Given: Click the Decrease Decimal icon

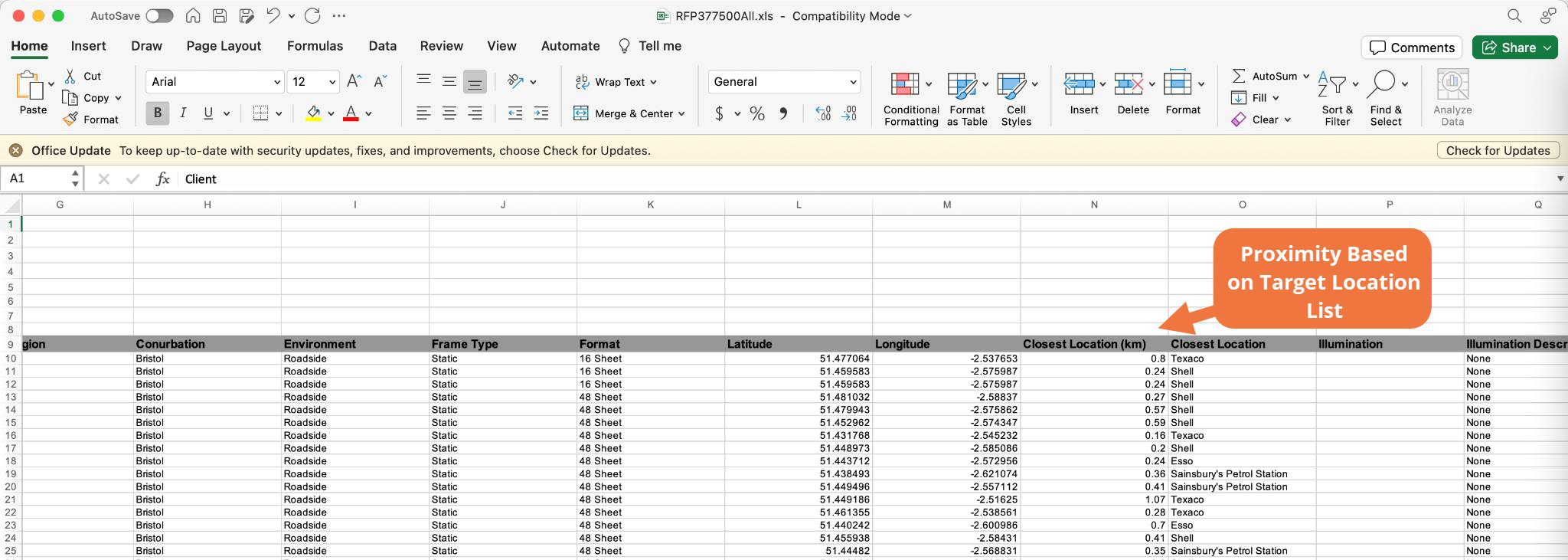Looking at the screenshot, I should [849, 113].
